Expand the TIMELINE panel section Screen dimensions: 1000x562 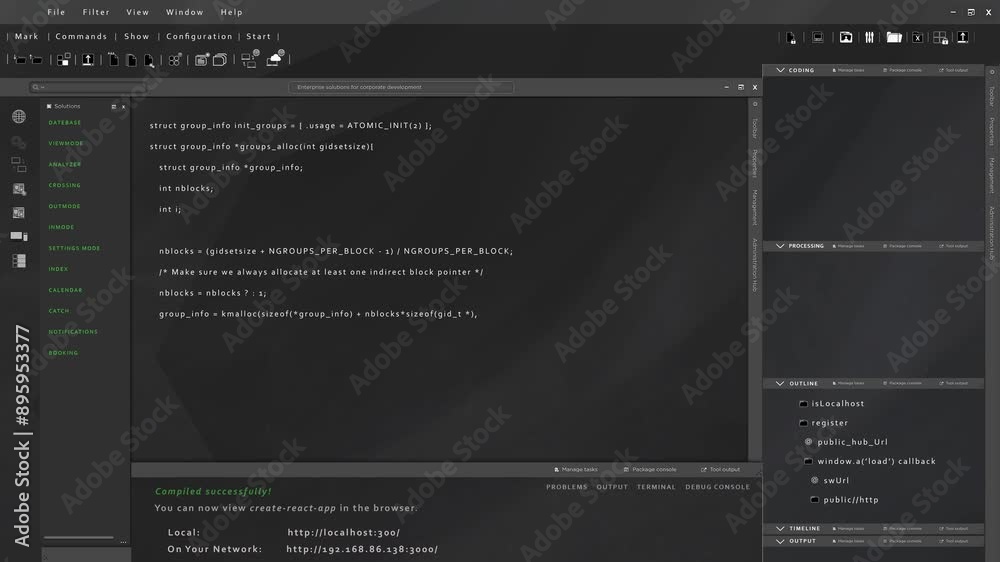point(780,528)
